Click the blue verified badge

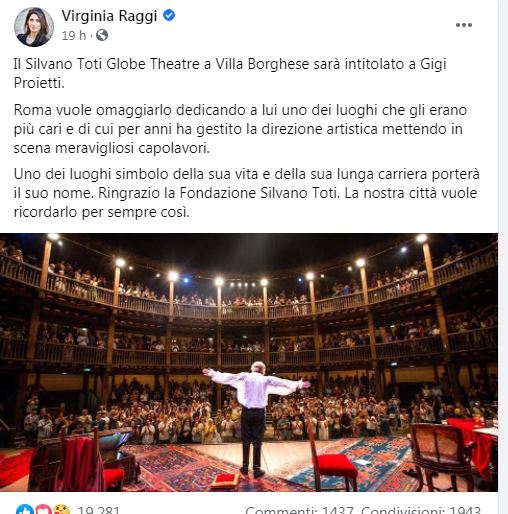tap(169, 15)
